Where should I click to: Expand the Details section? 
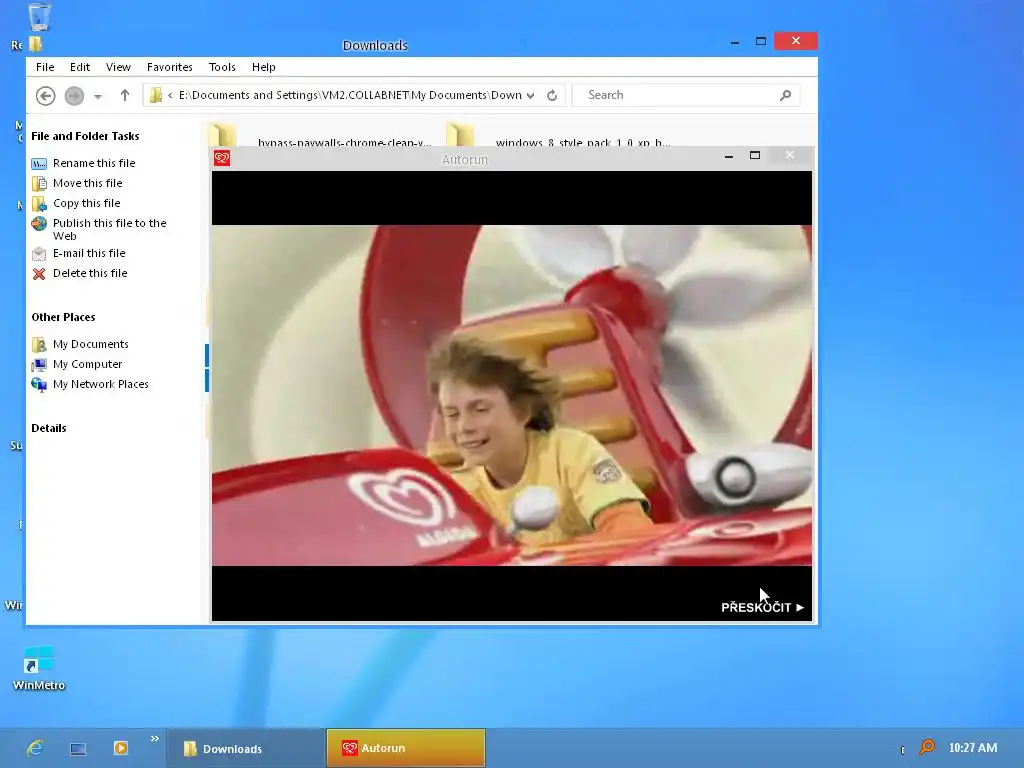coord(49,428)
